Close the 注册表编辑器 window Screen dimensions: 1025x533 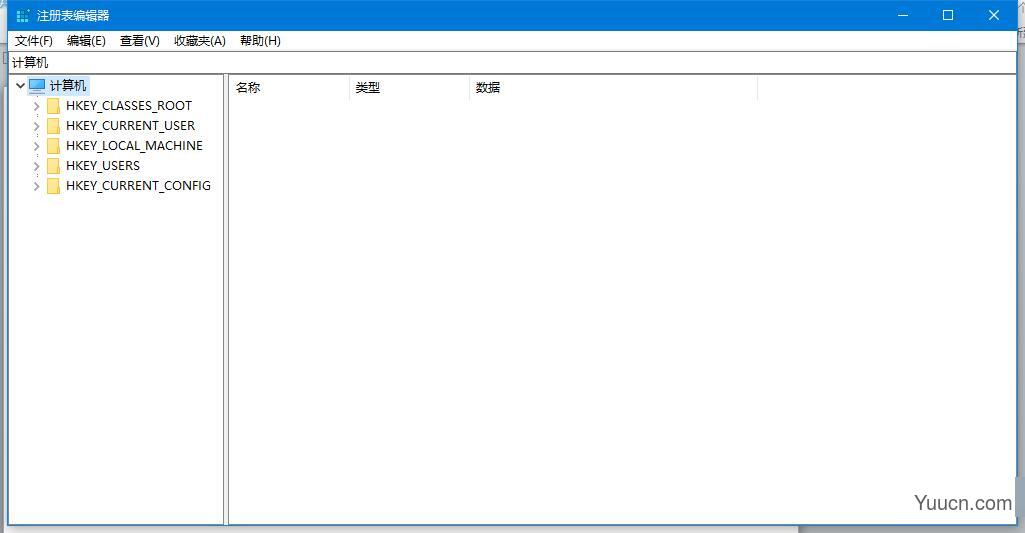click(x=994, y=15)
